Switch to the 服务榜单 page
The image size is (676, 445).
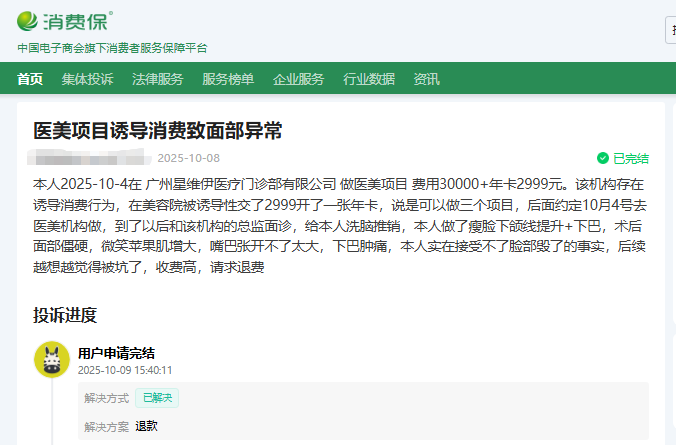[228, 79]
